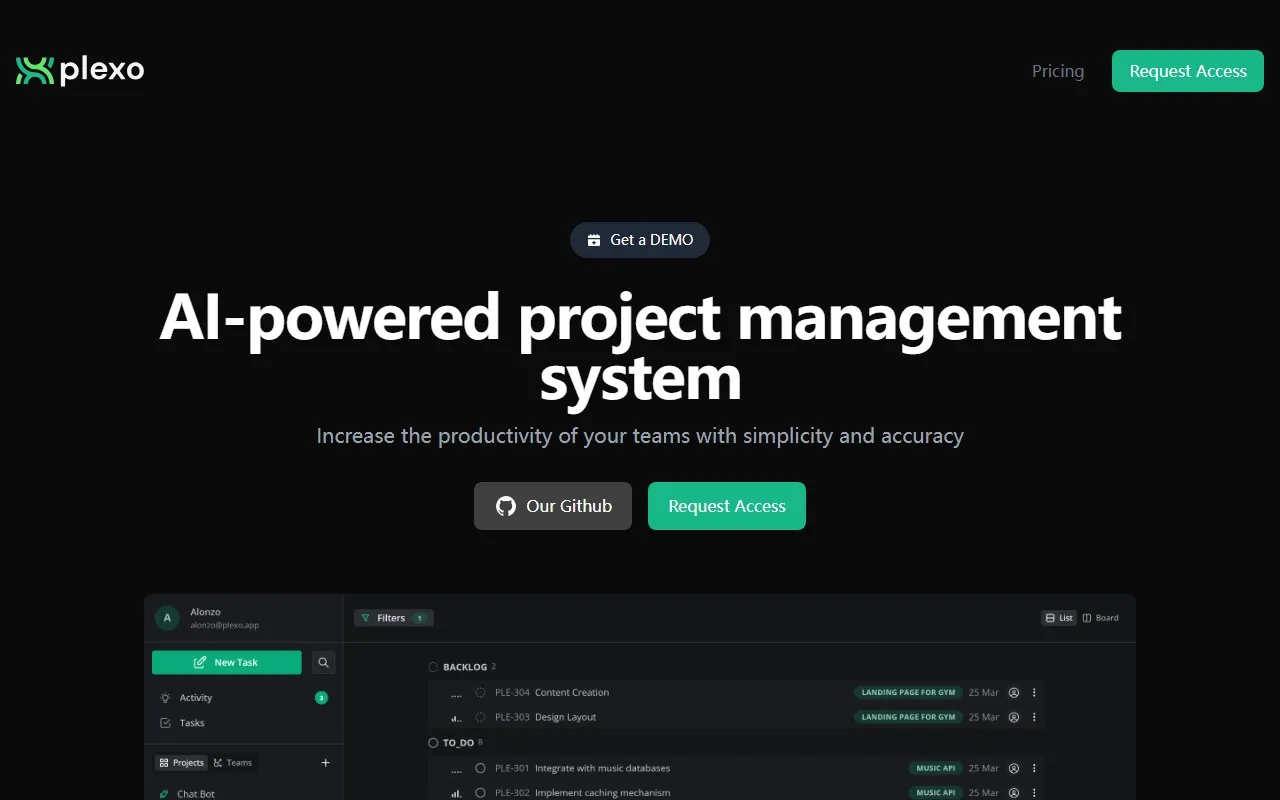
Task: Toggle status circle of PLE-304 Content Creation
Action: coord(480,692)
